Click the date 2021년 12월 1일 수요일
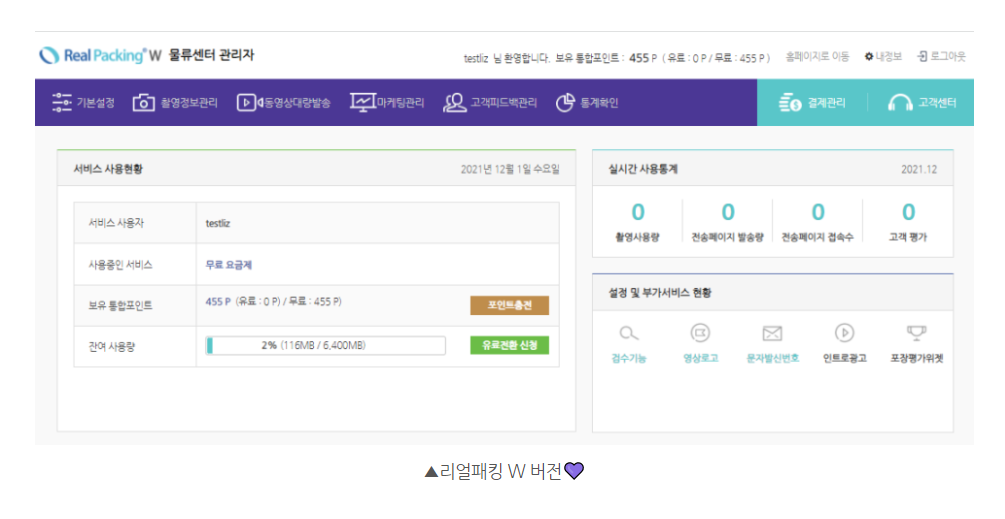 click(x=510, y=169)
